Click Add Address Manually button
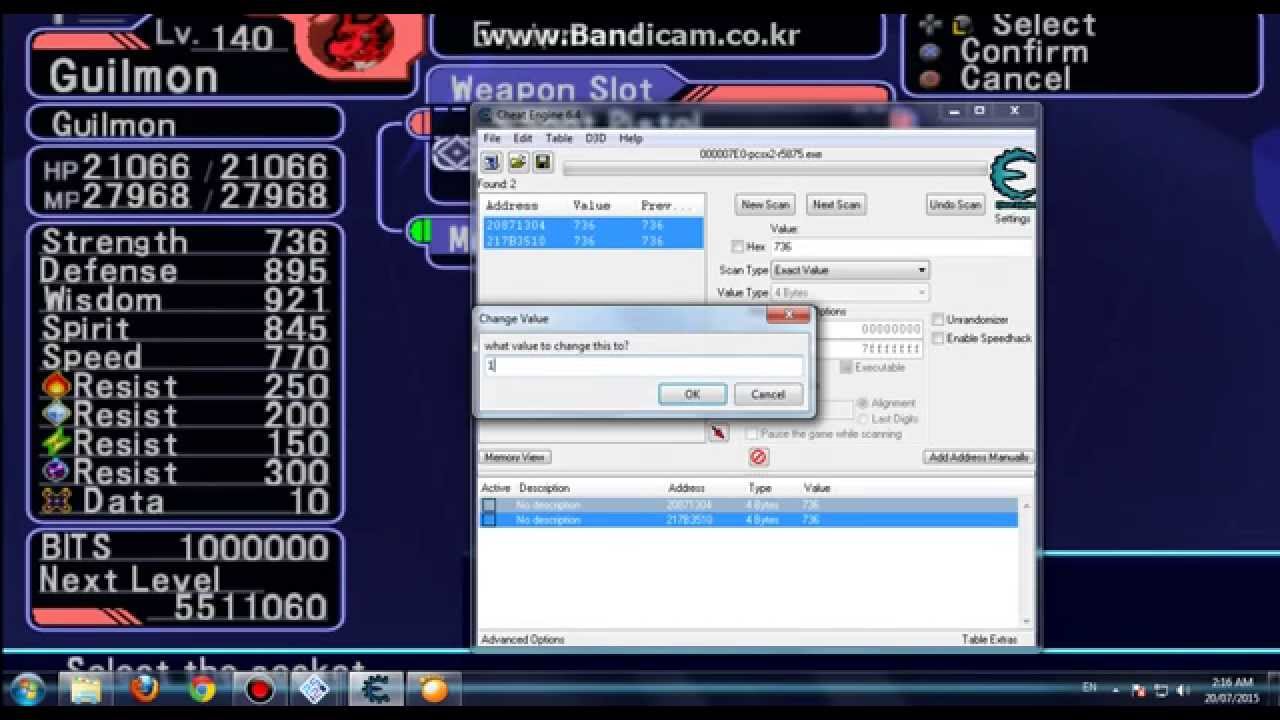 979,457
